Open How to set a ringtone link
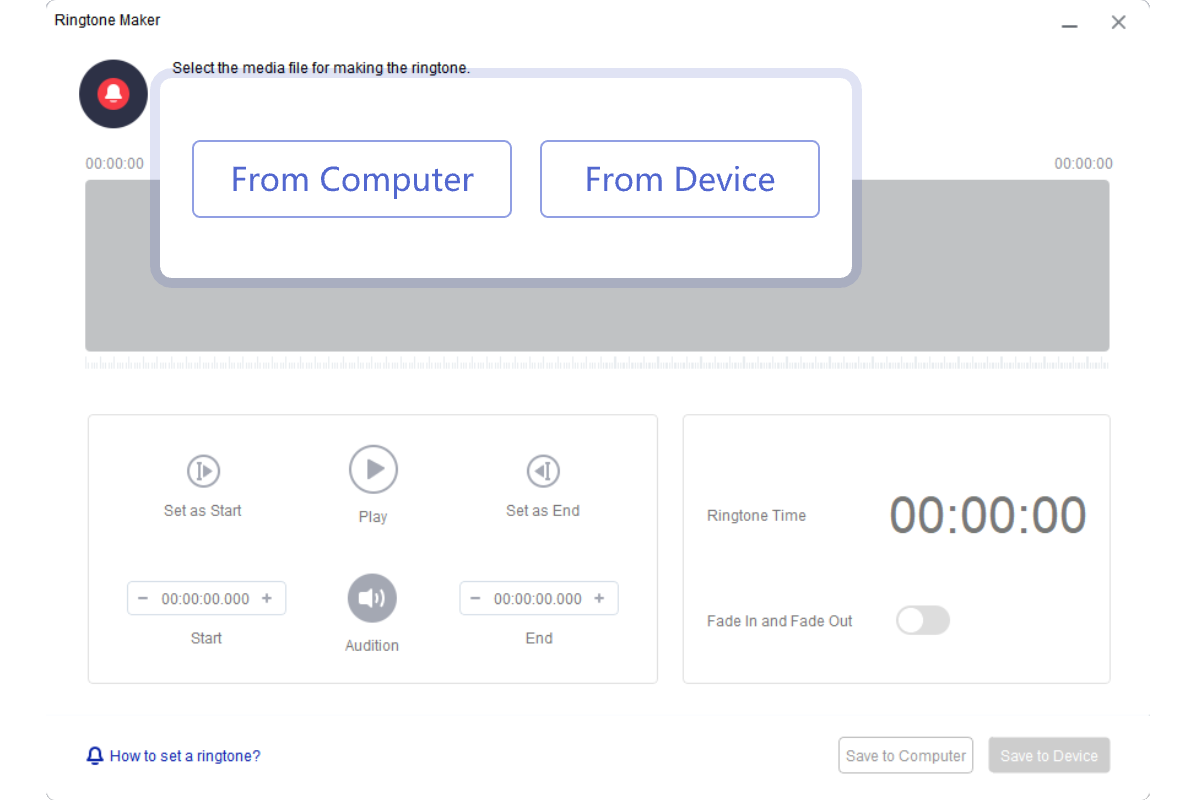The width and height of the screenshot is (1196, 800). coord(185,756)
